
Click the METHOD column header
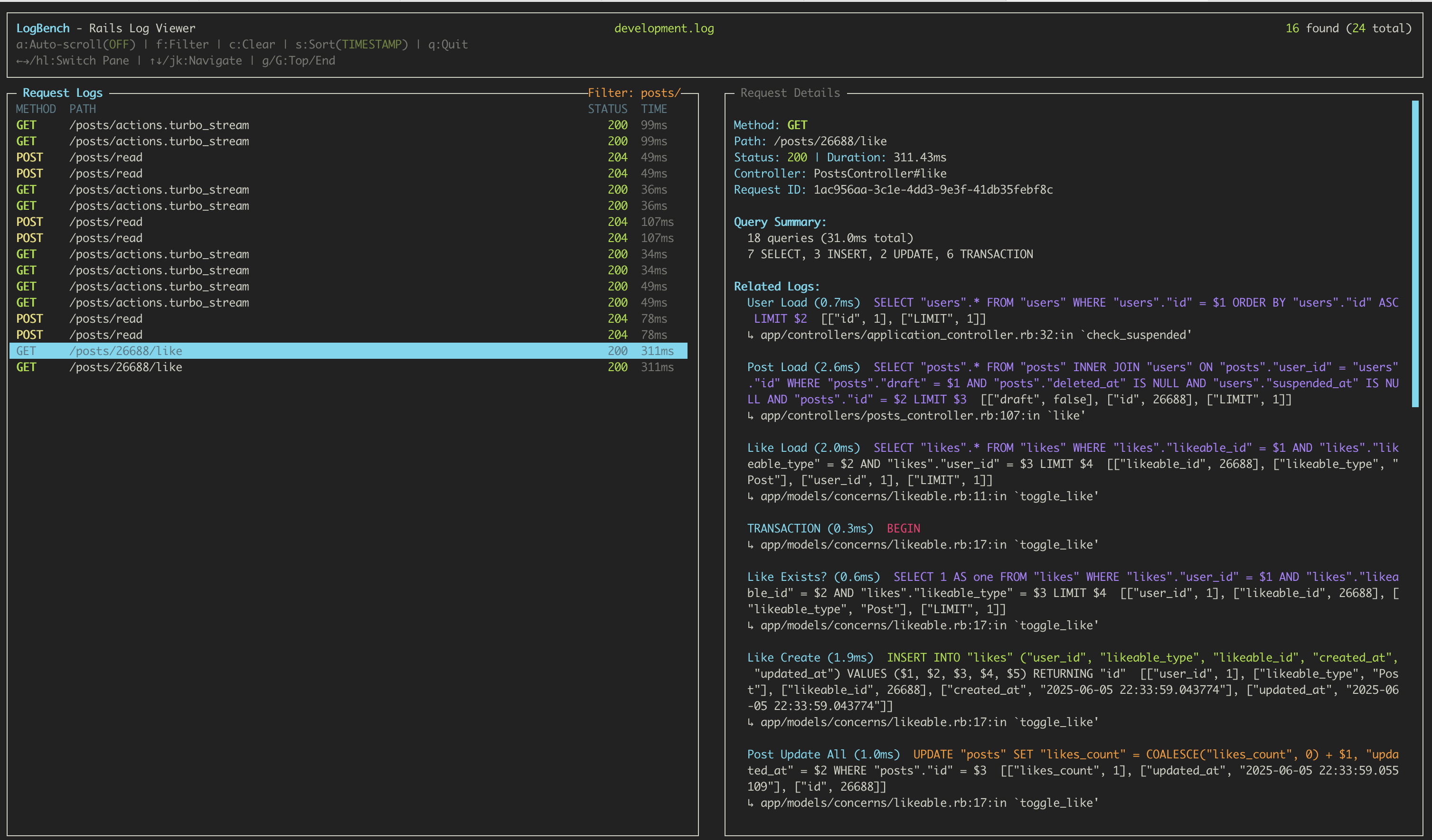(x=36, y=109)
